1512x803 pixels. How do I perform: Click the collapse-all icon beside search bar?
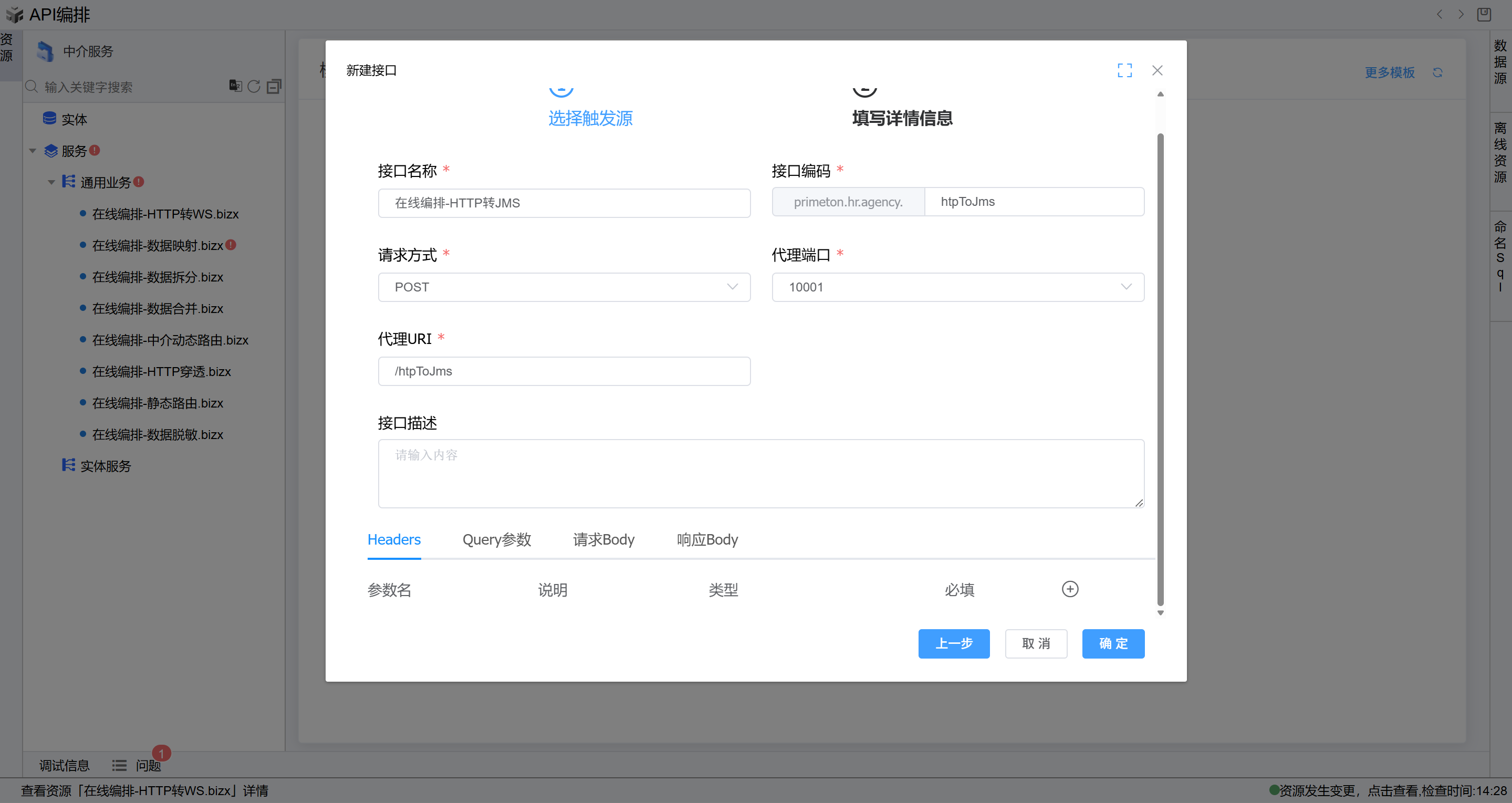[x=274, y=86]
